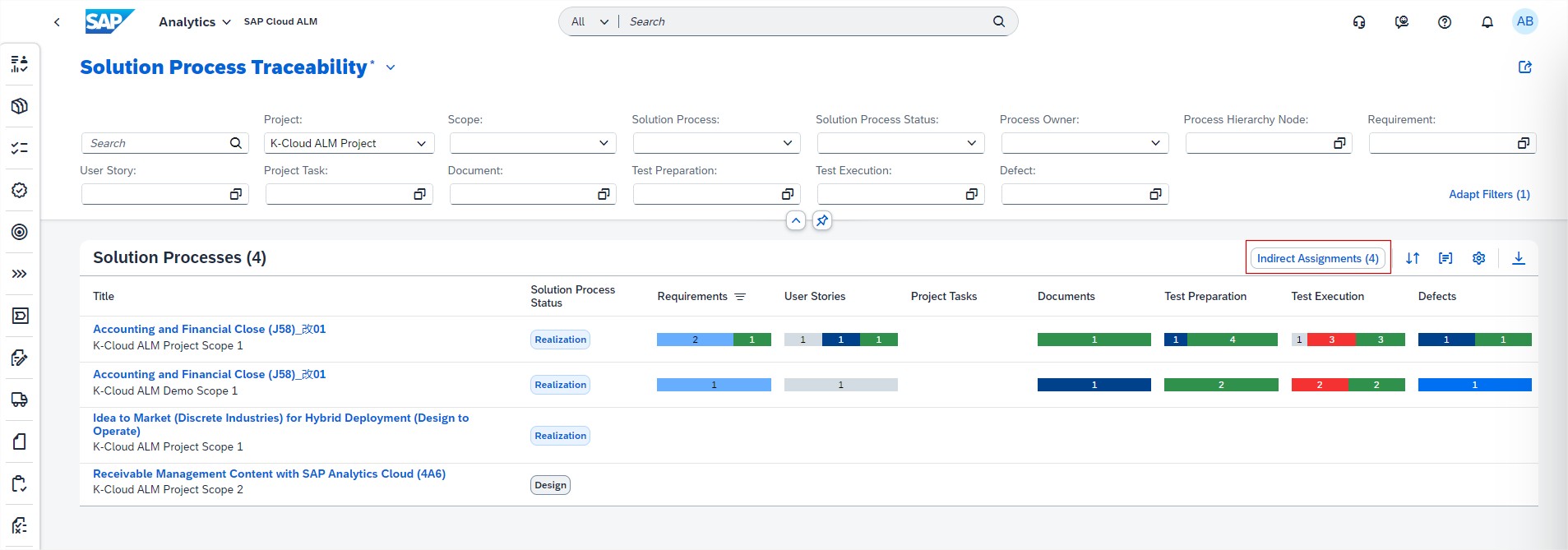The height and width of the screenshot is (550, 1568).
Task: Open the Analytics navigation menu
Action: coord(194,22)
